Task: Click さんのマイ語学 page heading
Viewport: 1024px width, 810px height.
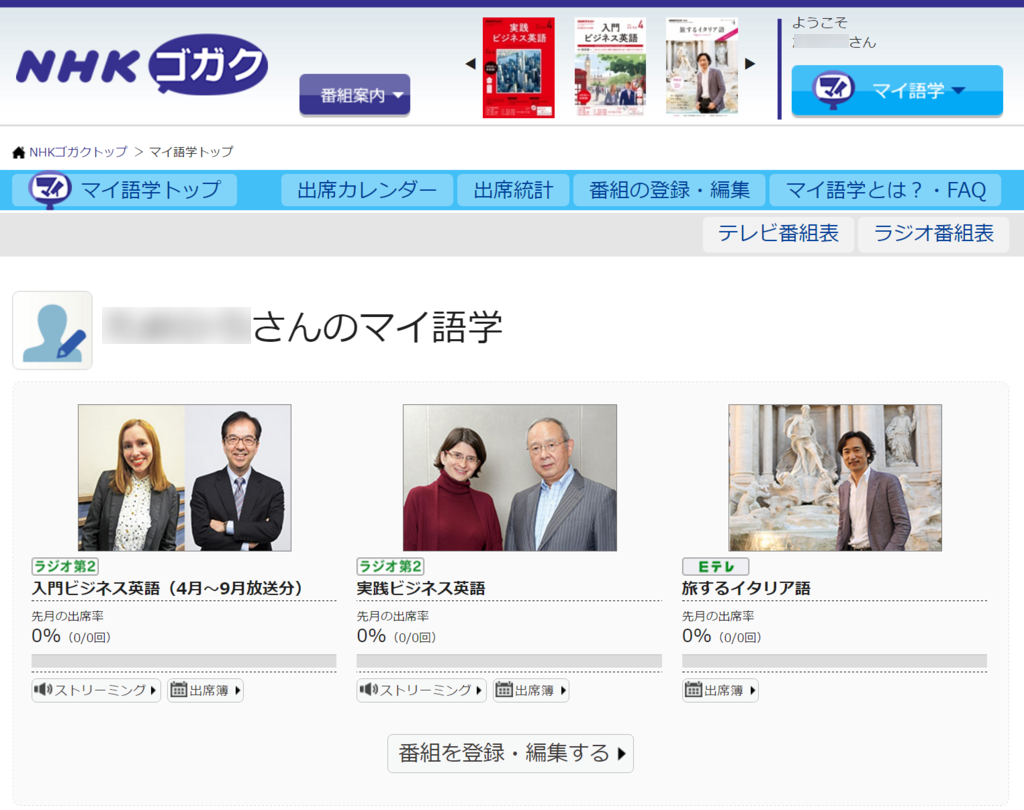Action: pyautogui.click(x=377, y=327)
